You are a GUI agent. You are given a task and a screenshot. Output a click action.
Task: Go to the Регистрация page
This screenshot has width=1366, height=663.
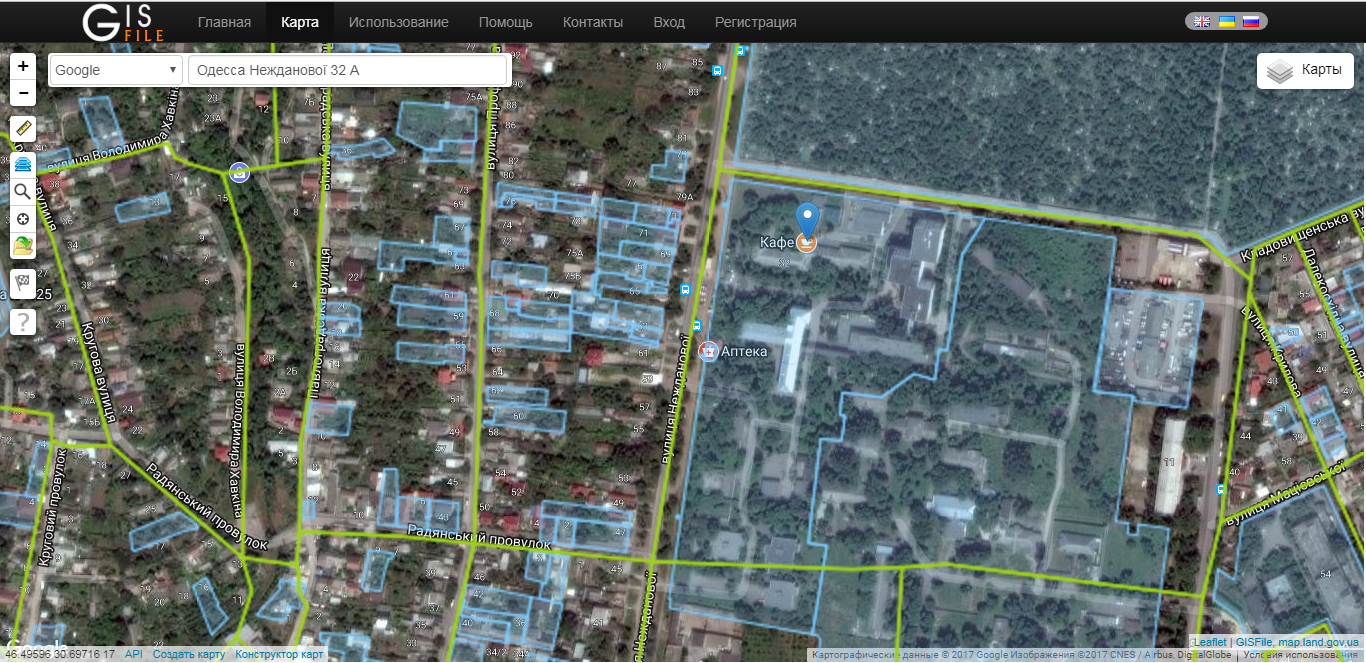755,22
